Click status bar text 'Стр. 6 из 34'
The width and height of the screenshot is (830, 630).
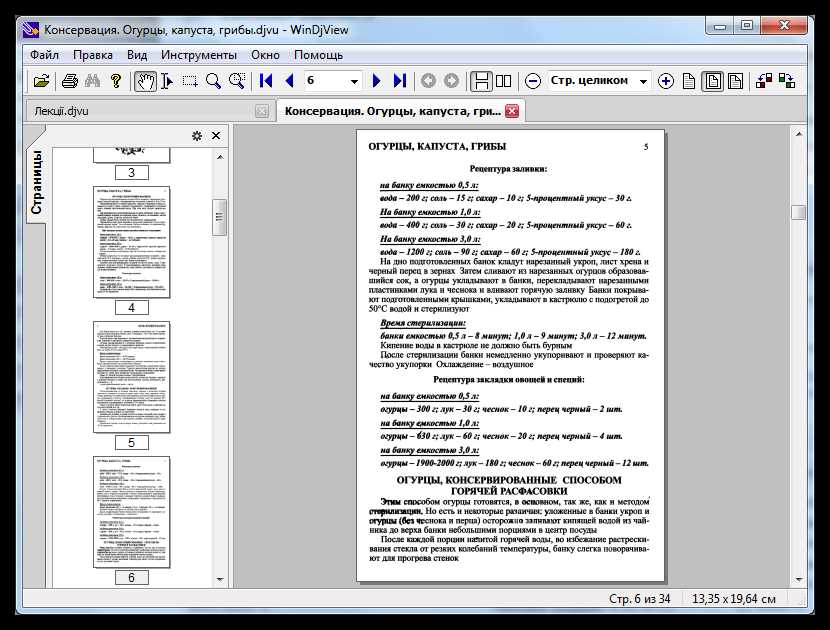[x=639, y=599]
